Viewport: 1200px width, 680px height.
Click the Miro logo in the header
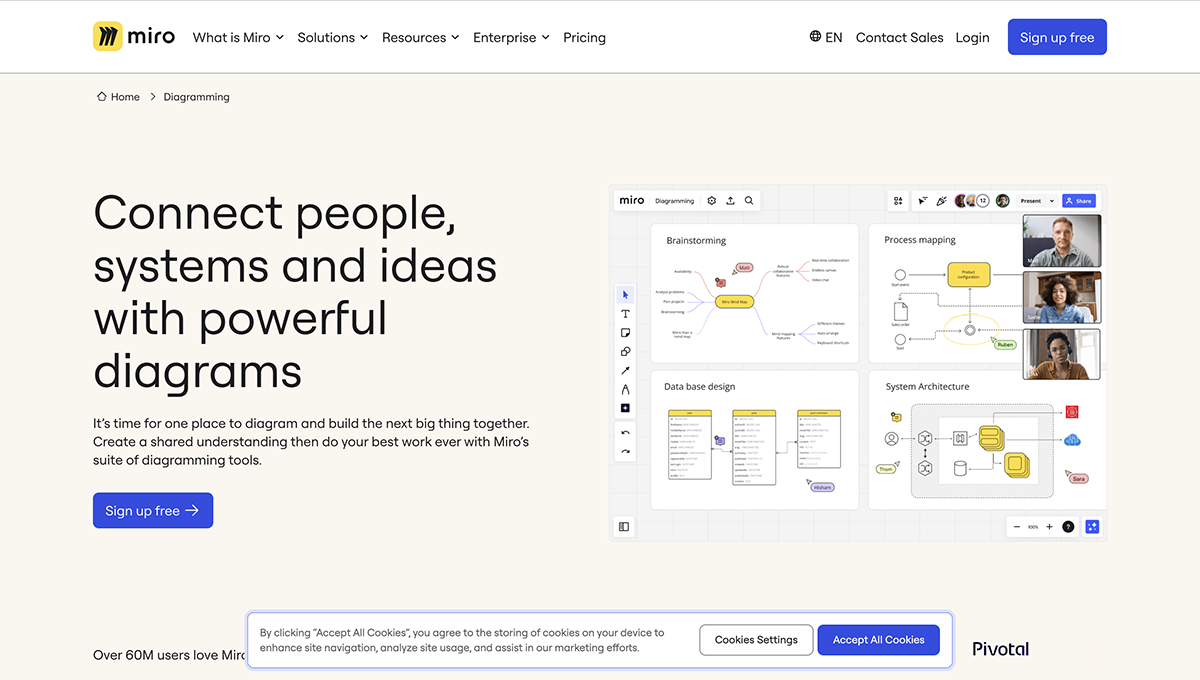click(134, 37)
